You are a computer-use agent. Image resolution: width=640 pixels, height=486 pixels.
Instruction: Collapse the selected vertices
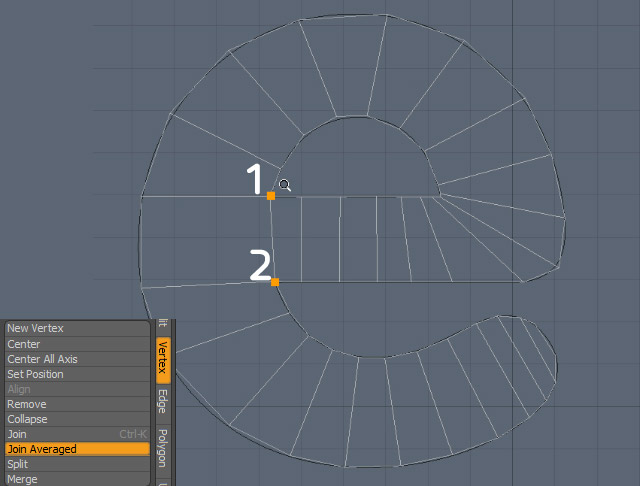[78, 419]
